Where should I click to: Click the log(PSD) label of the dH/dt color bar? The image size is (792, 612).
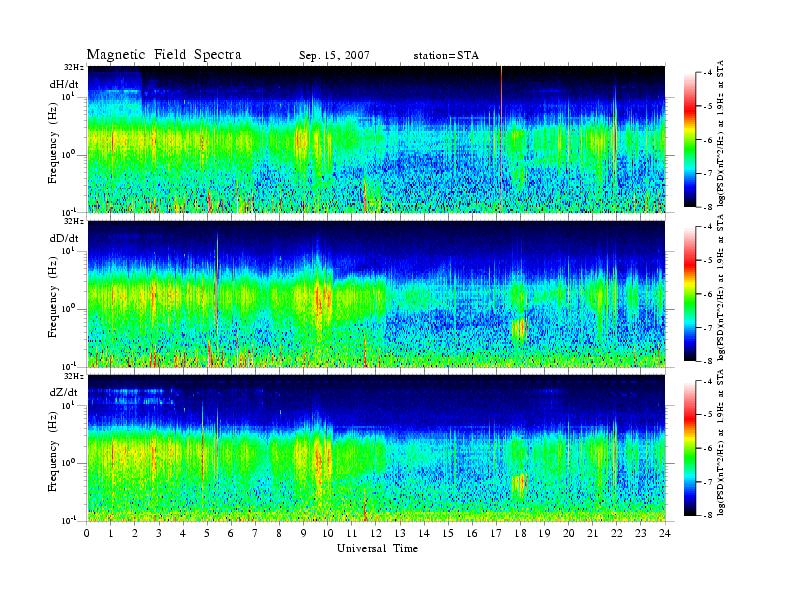721,133
